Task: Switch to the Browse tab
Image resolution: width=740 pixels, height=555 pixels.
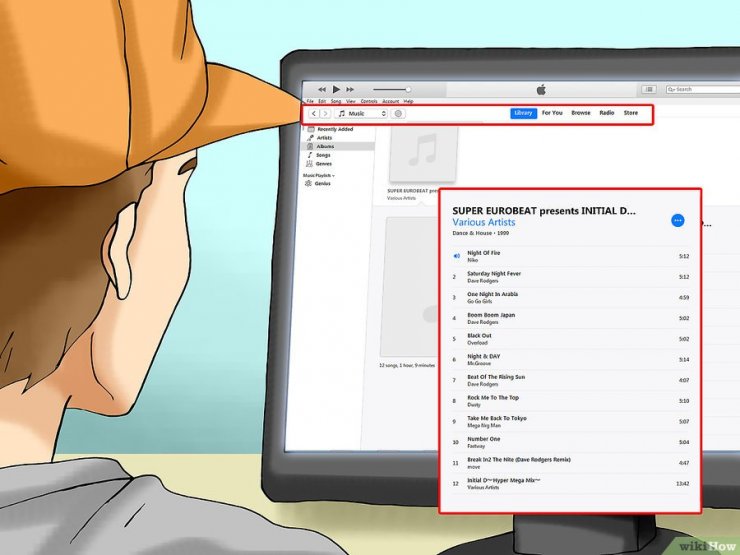Action: [581, 113]
